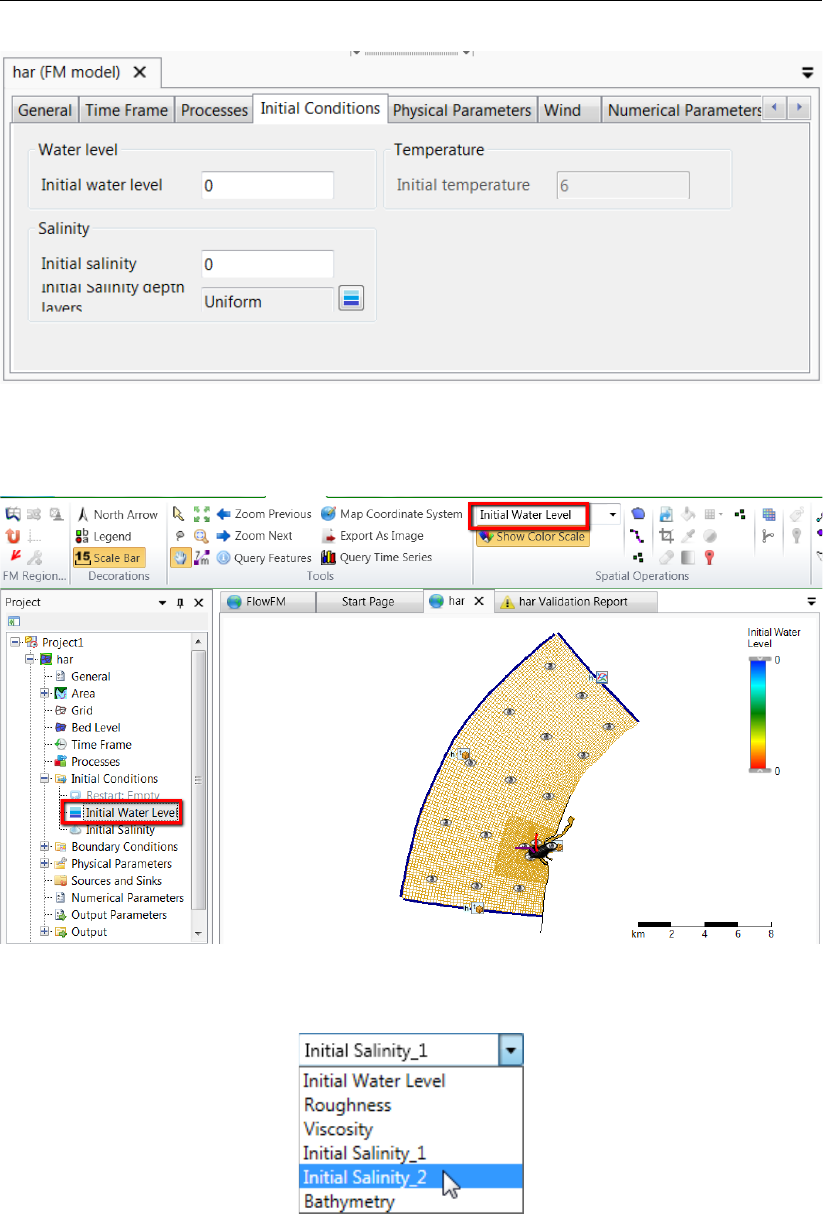Open the Start Page tab
823x1214 pixels.
pos(368,601)
